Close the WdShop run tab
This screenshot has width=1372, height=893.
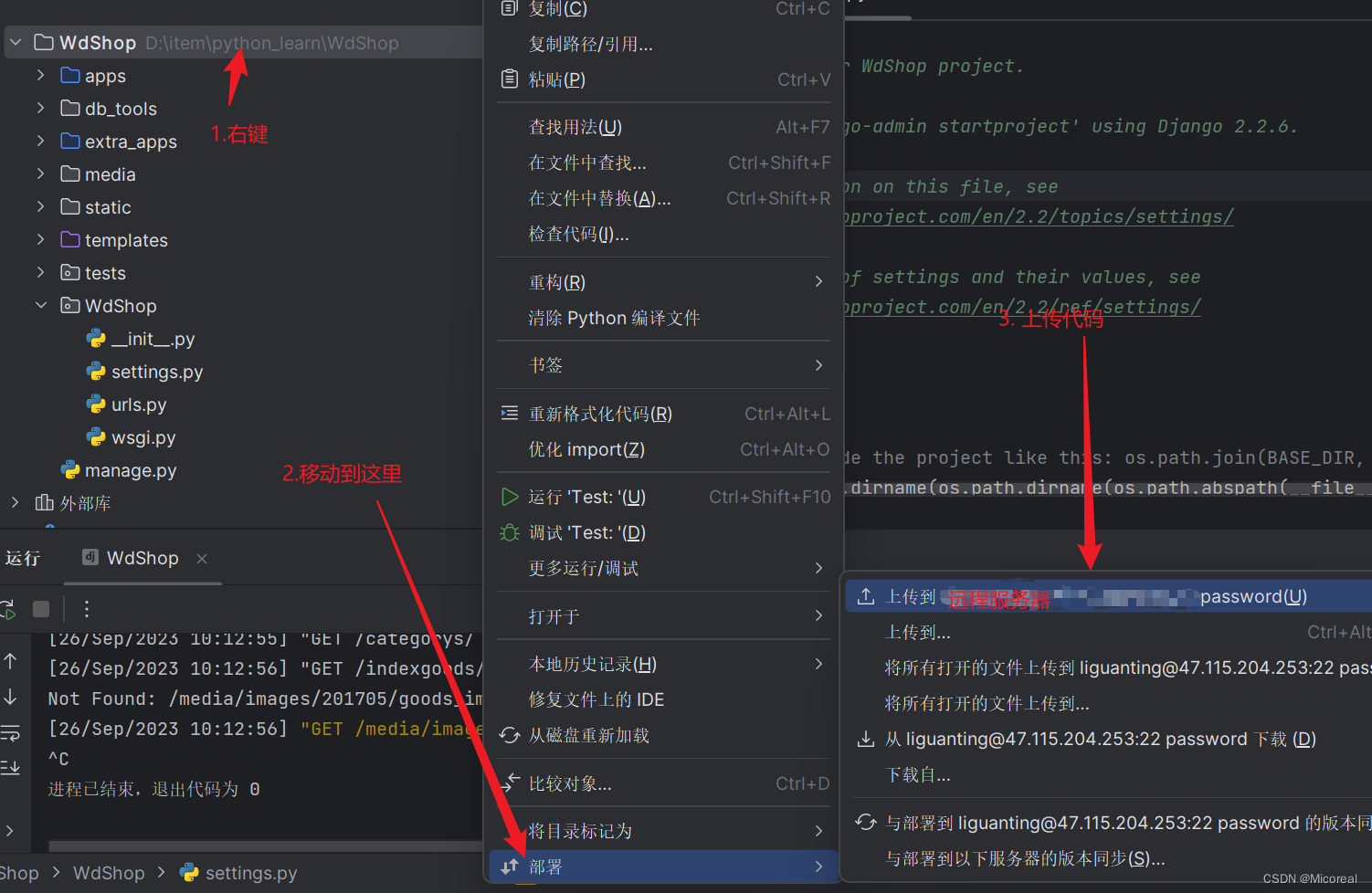coord(202,558)
